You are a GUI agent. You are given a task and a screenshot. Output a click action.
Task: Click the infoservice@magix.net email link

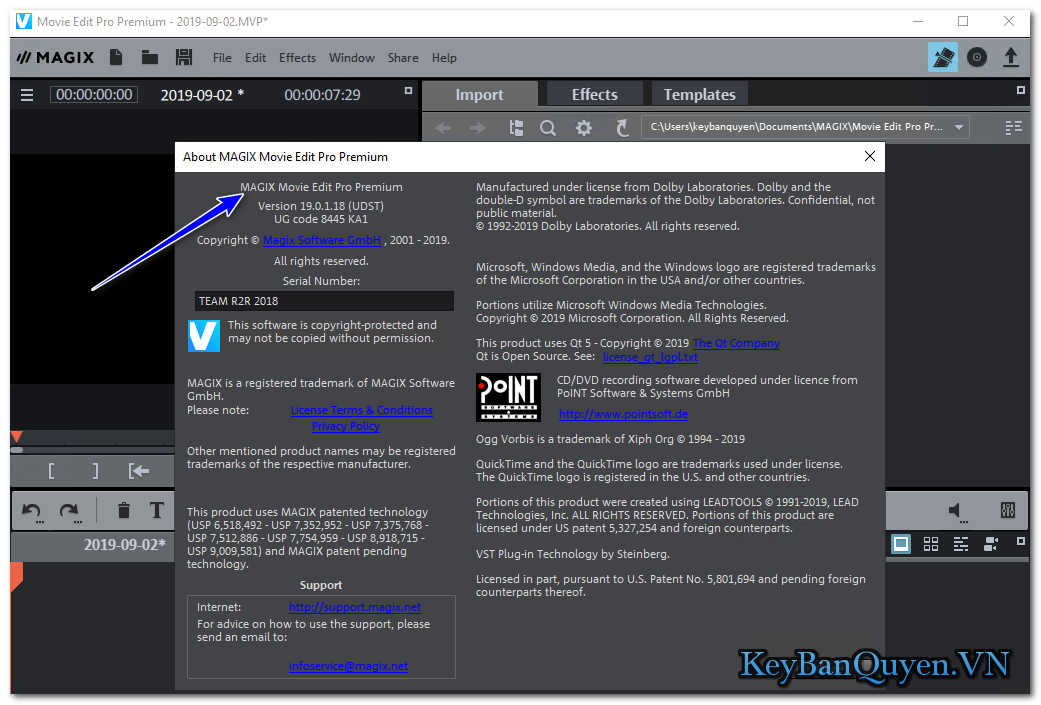pyautogui.click(x=349, y=666)
